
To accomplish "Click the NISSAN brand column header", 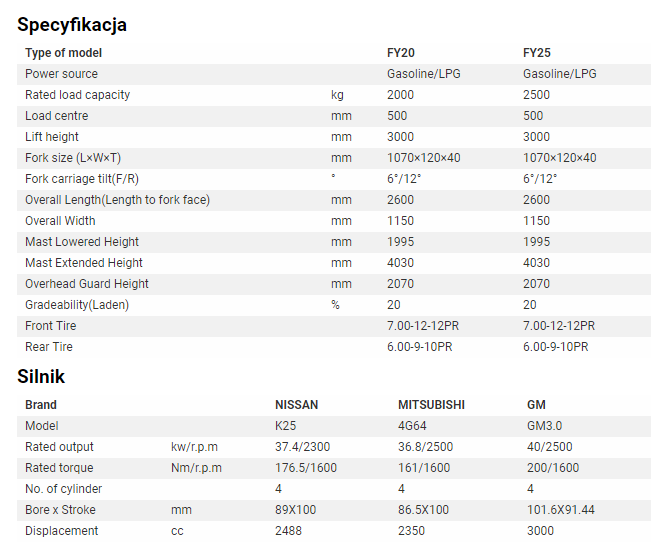I will (x=296, y=405).
